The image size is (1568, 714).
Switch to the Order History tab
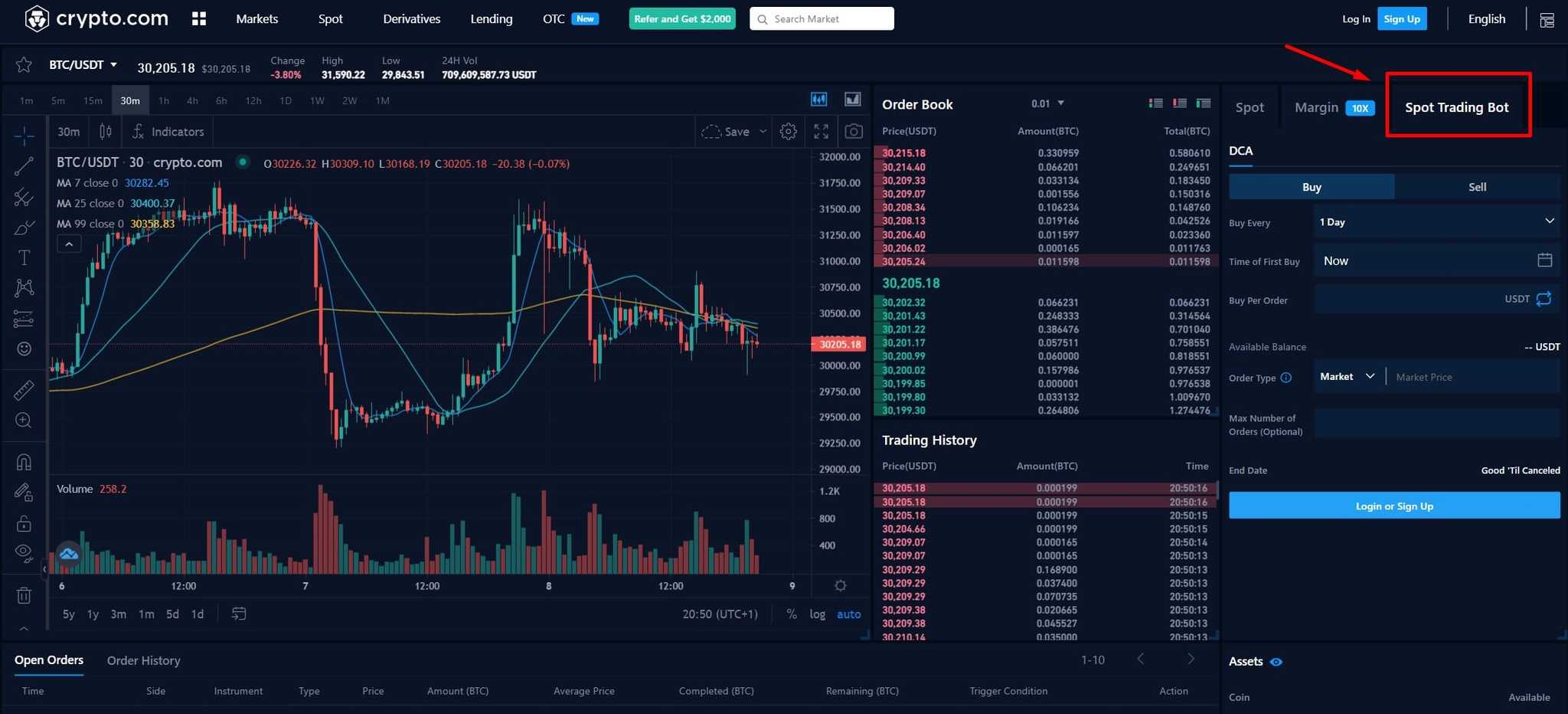pos(144,660)
